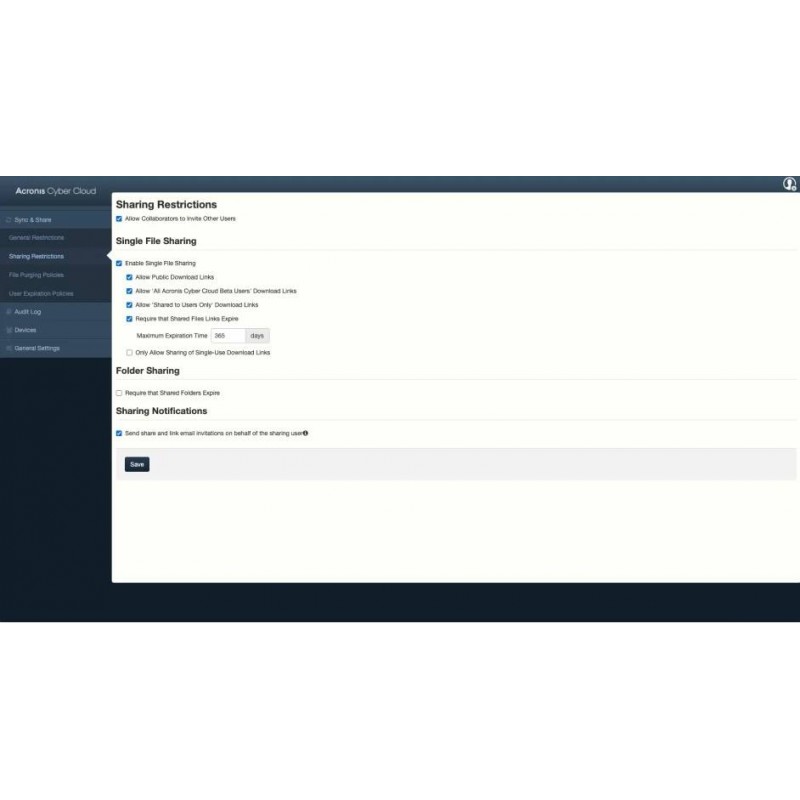Click the Sync & Share sidebar icon

pos(9,219)
